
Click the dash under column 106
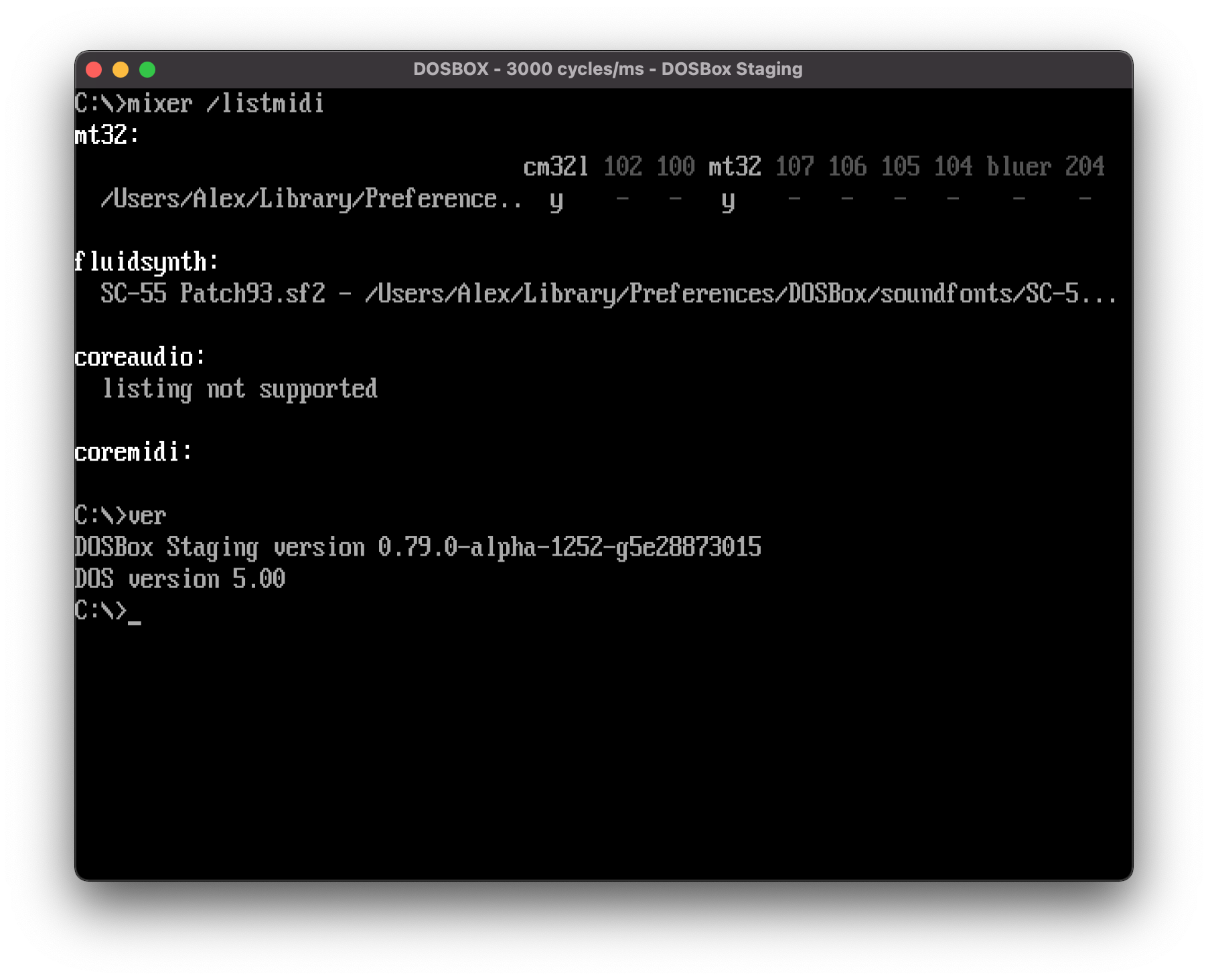(x=846, y=199)
